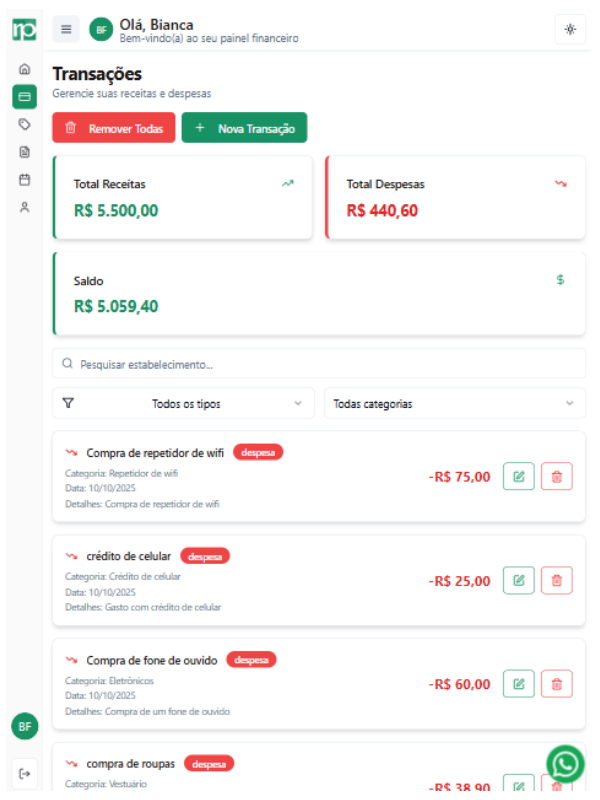Image resolution: width=600 pixels, height=800 pixels.
Task: Open the WhatsApp chat button
Action: coord(565,765)
